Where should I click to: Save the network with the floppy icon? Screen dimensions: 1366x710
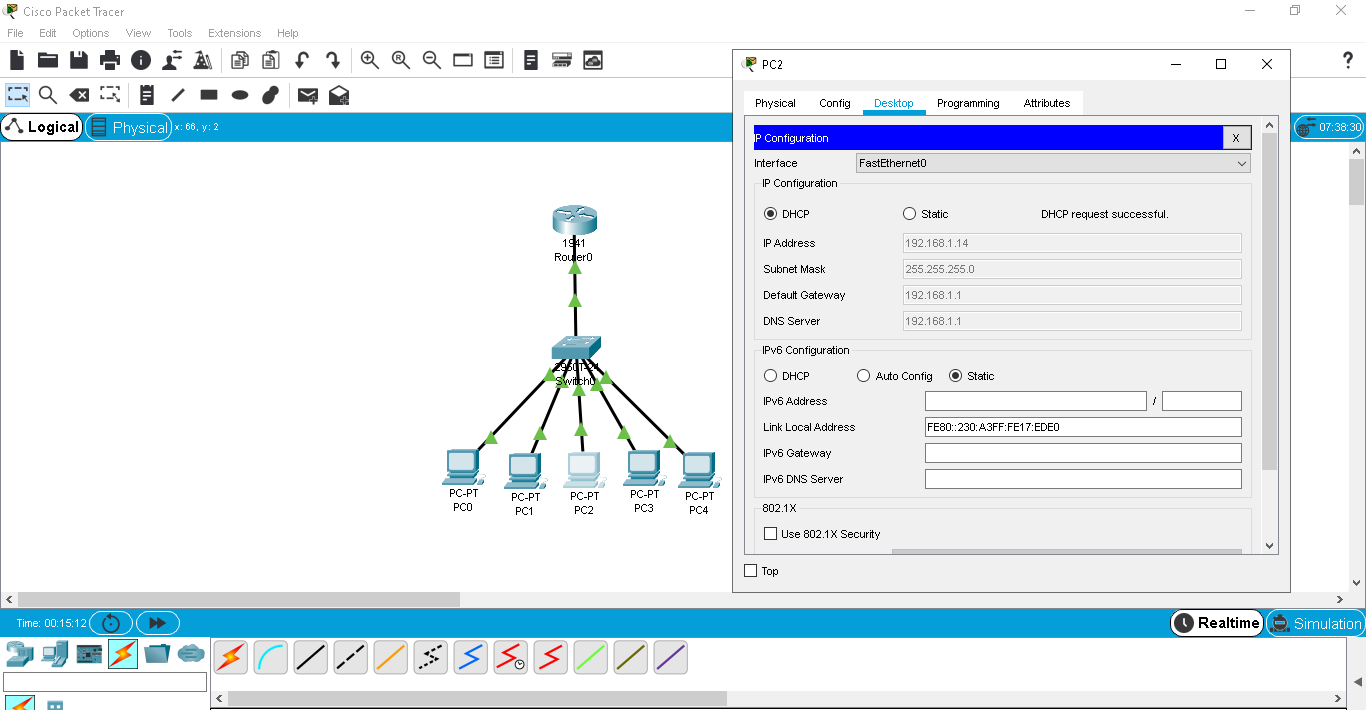click(x=78, y=60)
